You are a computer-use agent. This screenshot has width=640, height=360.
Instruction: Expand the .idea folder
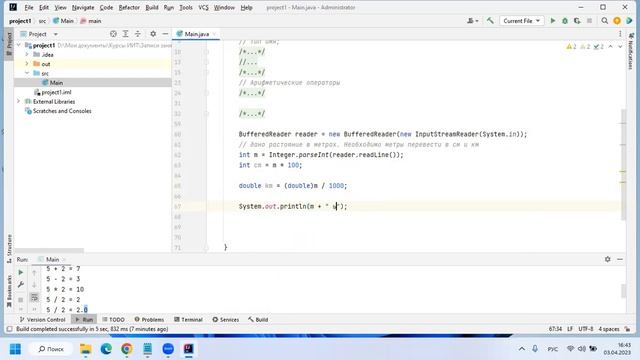[27, 54]
